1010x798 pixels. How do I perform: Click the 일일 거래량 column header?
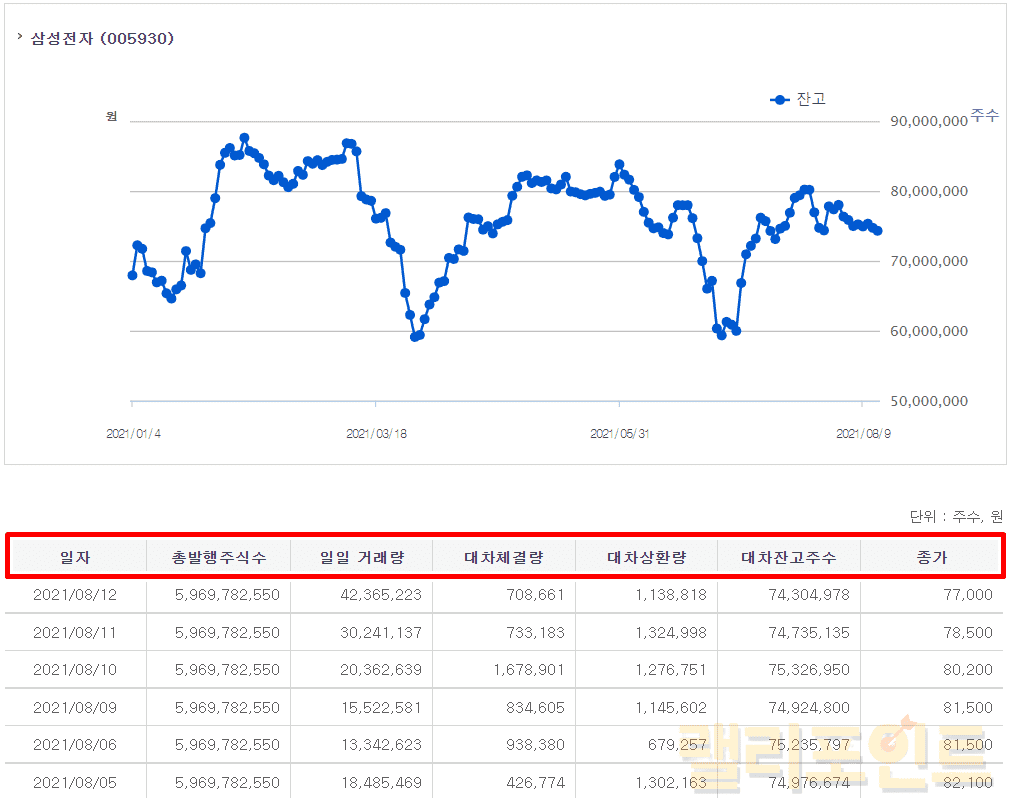point(361,557)
